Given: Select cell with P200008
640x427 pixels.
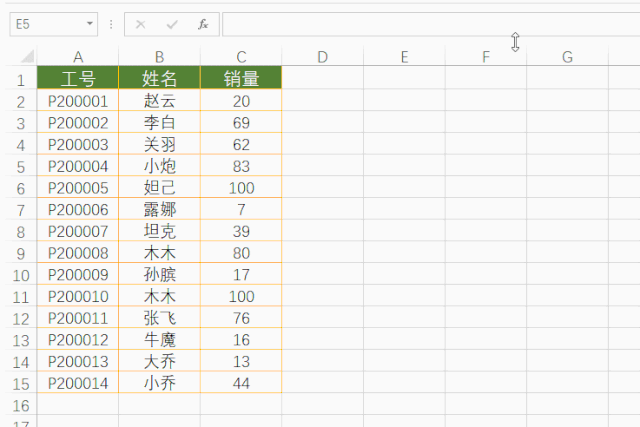Looking at the screenshot, I should click(x=78, y=252).
